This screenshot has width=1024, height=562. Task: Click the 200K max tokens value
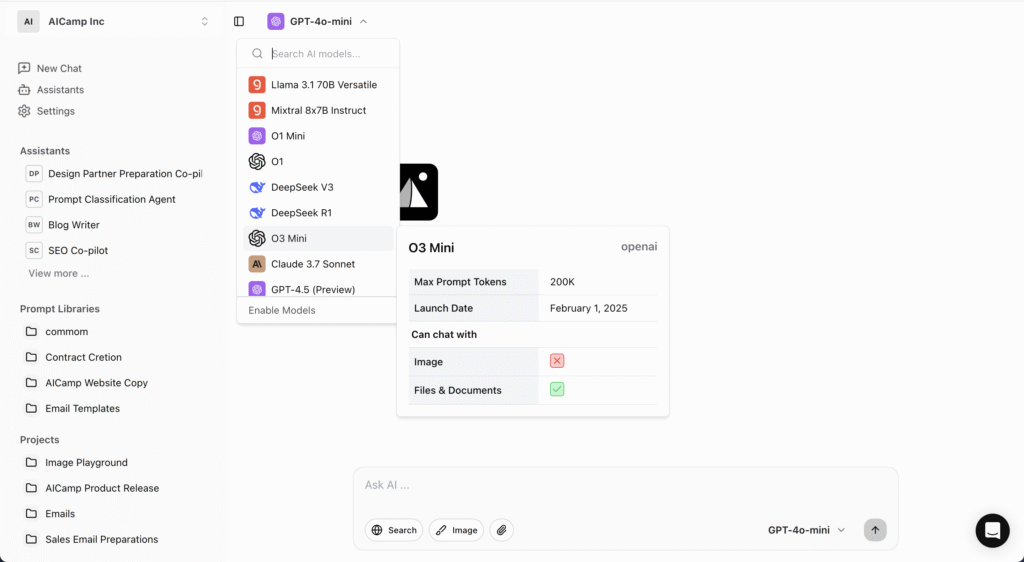(x=562, y=282)
